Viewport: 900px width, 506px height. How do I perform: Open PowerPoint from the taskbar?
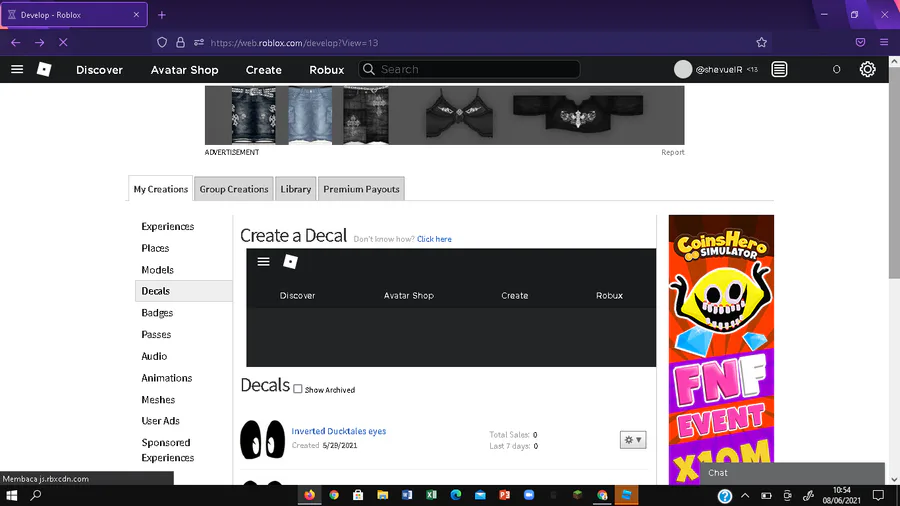[505, 495]
